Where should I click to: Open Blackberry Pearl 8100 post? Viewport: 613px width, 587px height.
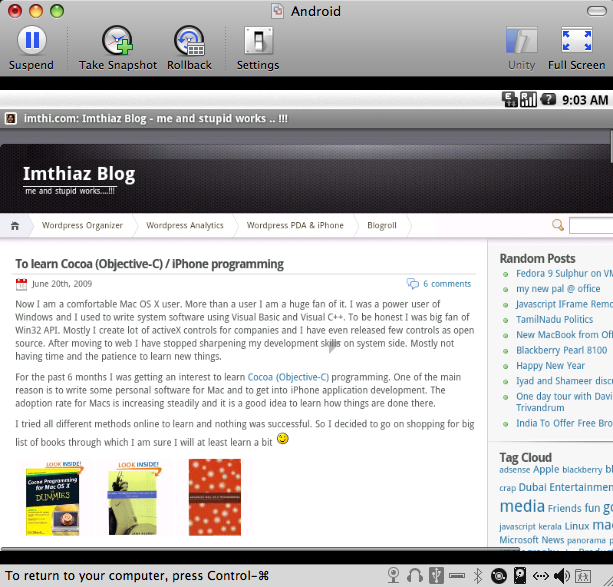pos(561,350)
